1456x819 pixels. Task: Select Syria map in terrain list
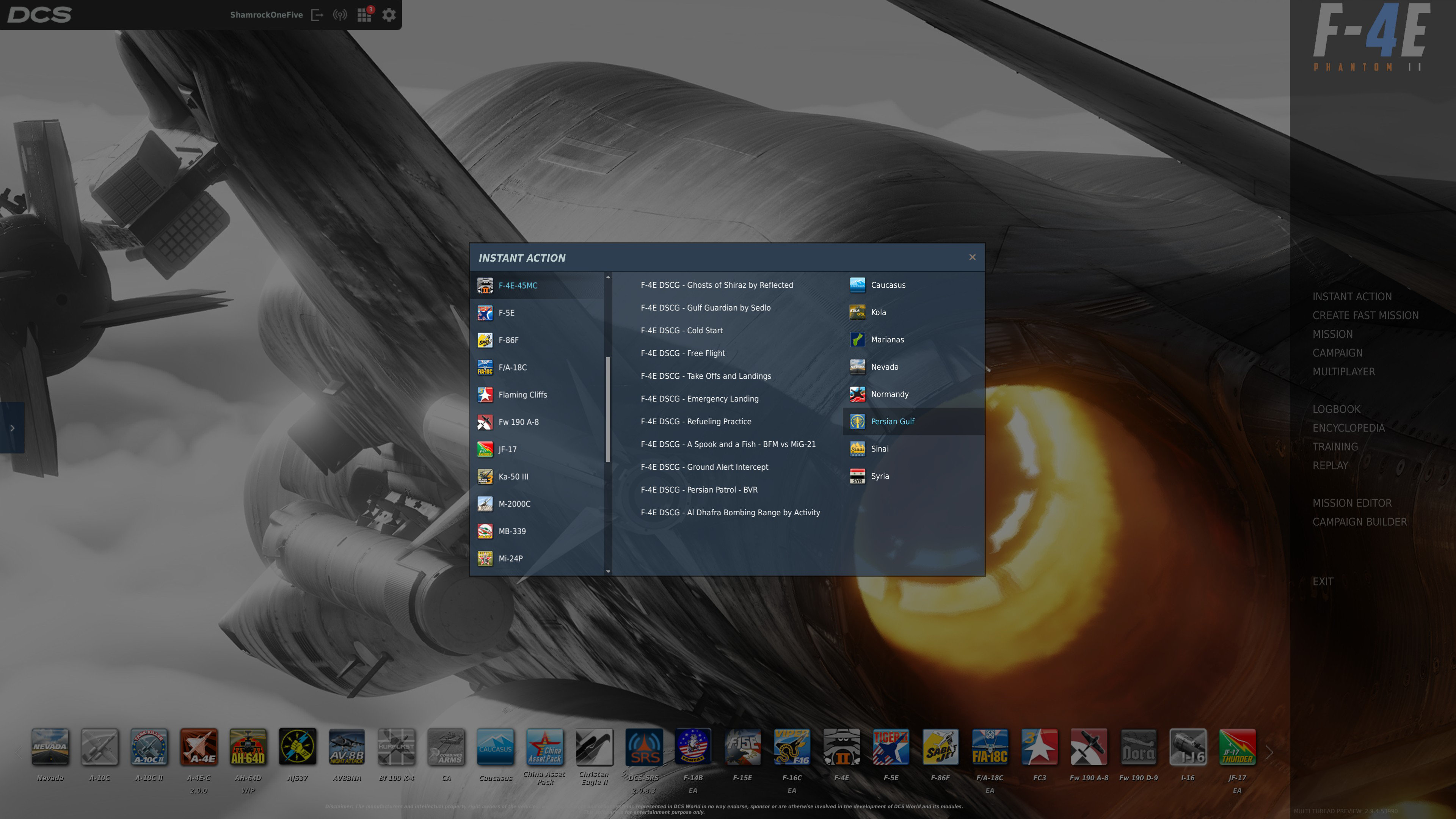pos(880,476)
